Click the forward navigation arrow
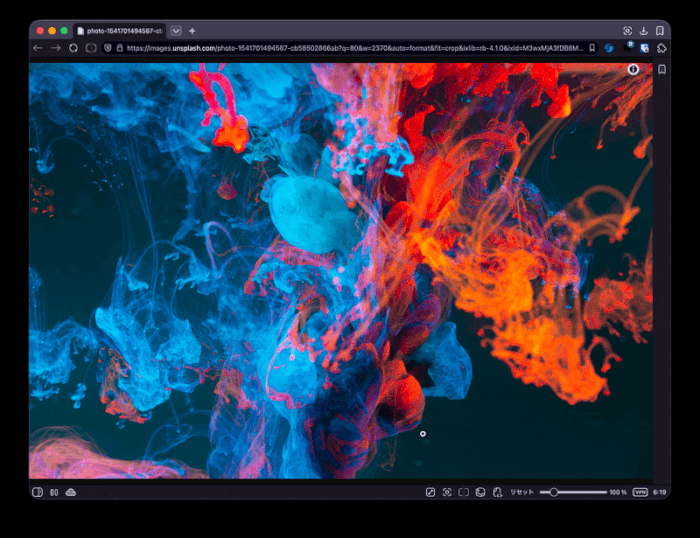This screenshot has width=700, height=538. point(55,47)
